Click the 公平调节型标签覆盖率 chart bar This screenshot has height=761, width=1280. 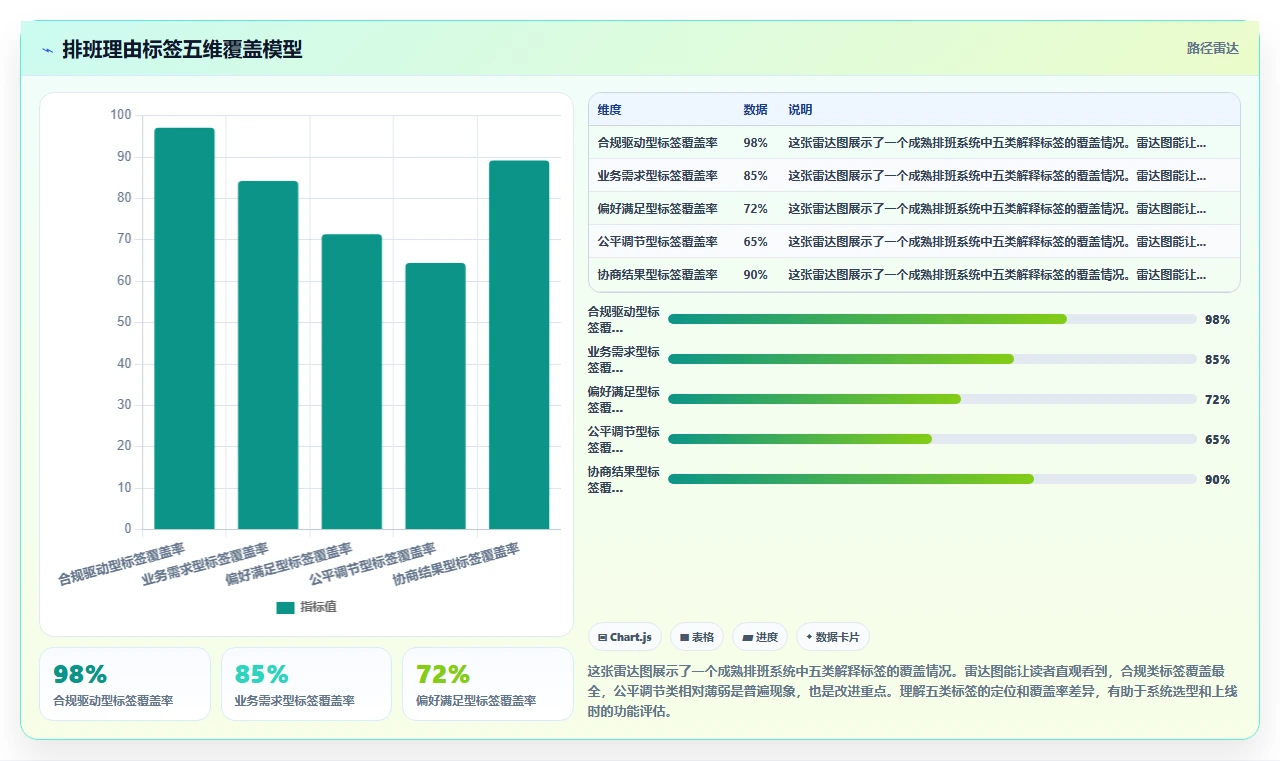435,396
